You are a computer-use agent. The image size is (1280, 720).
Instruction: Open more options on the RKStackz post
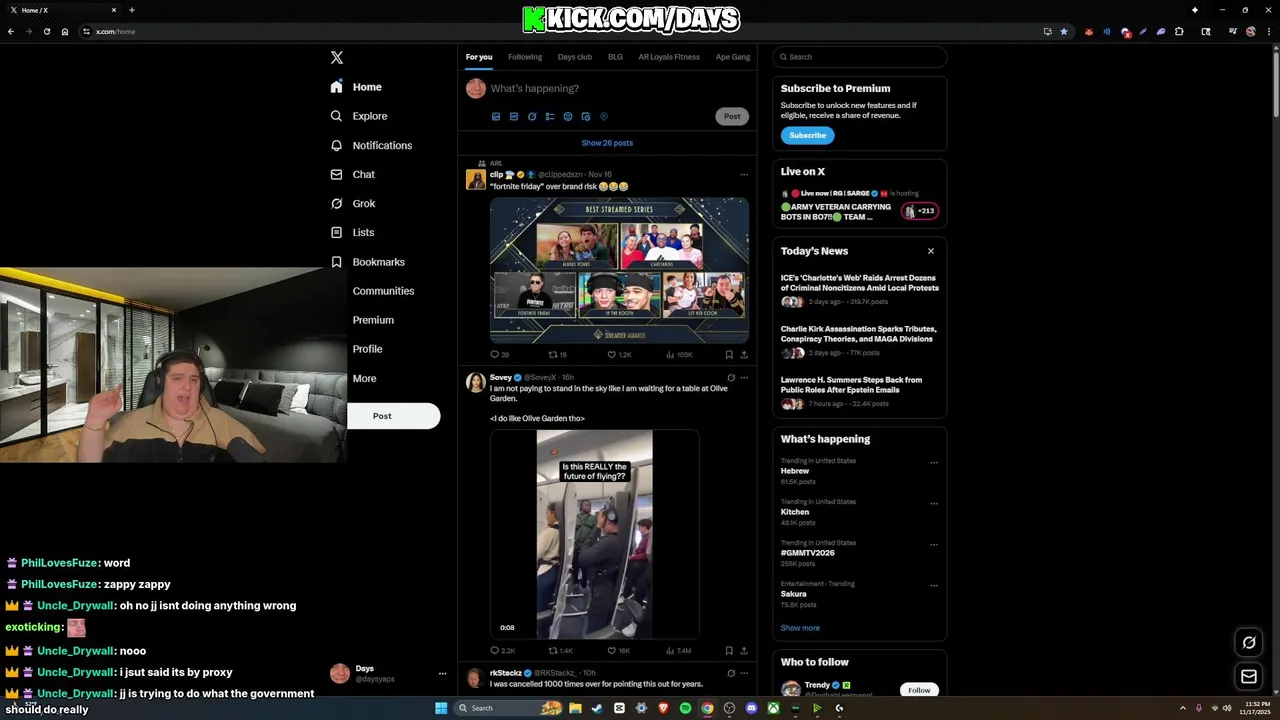click(744, 673)
